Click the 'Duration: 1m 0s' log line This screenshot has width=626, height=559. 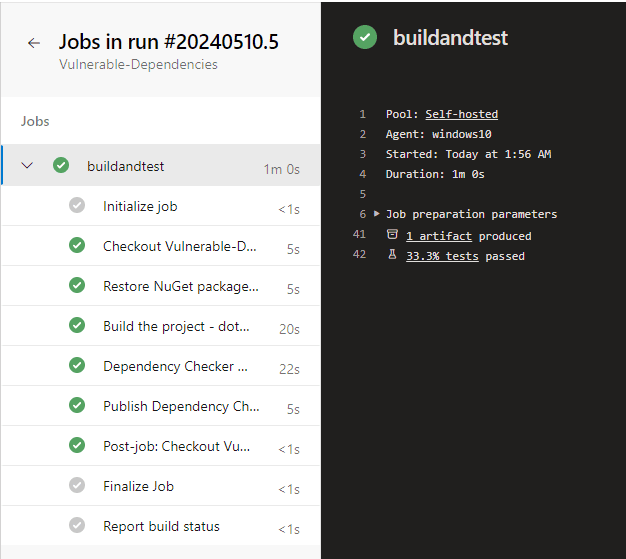click(435, 174)
